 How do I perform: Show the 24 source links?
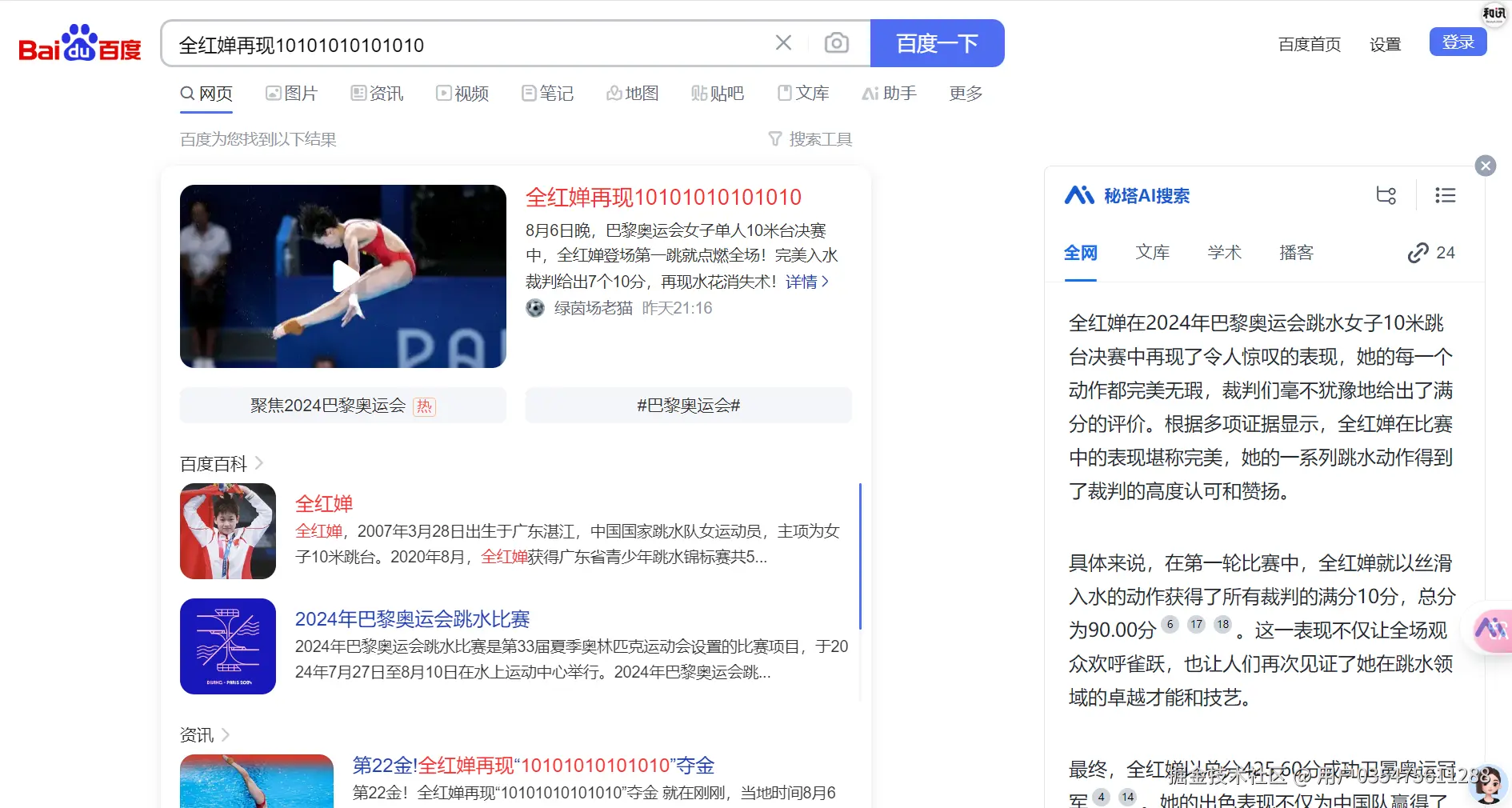coord(1431,253)
